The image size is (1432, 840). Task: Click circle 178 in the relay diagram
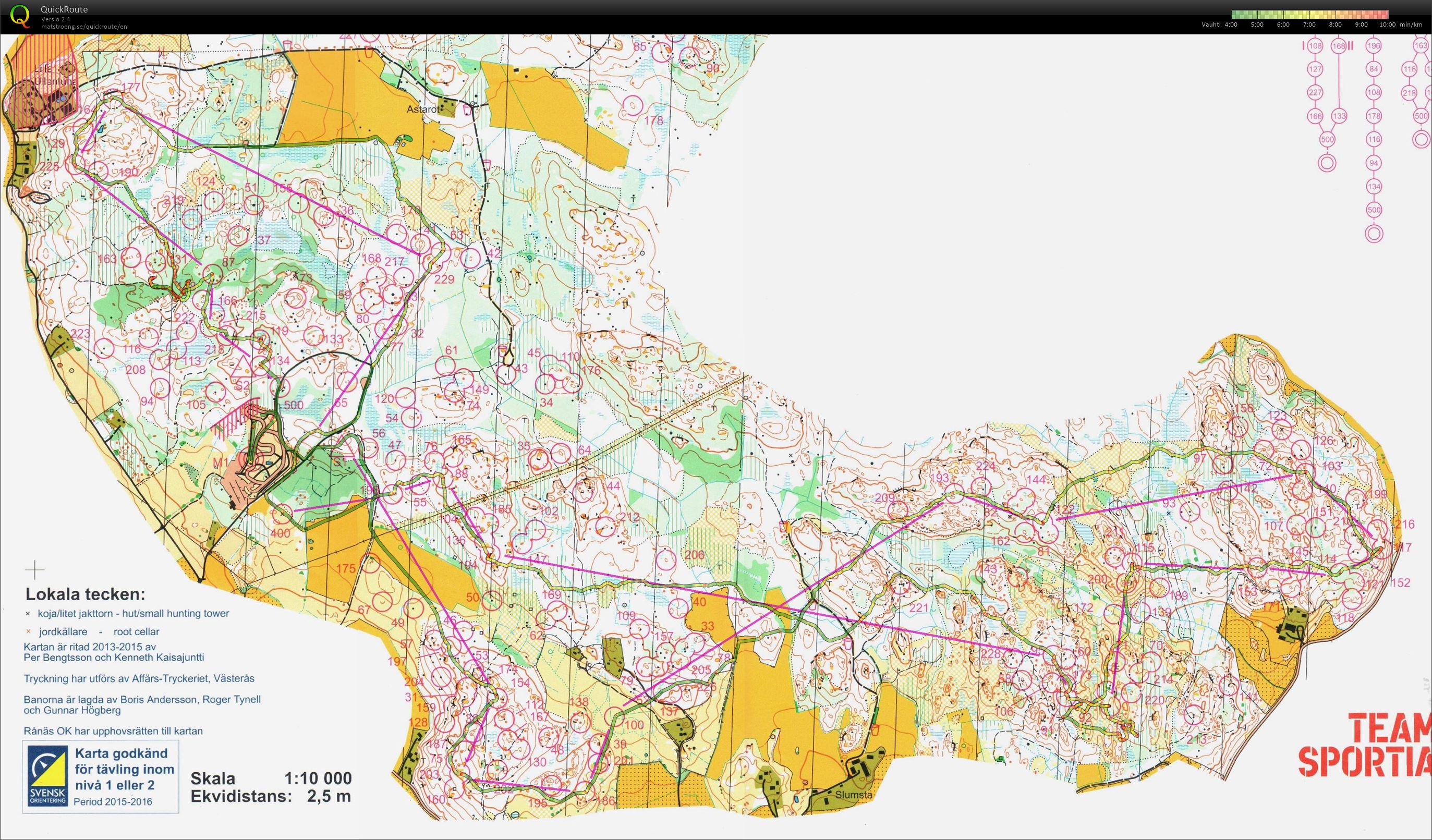[1374, 116]
